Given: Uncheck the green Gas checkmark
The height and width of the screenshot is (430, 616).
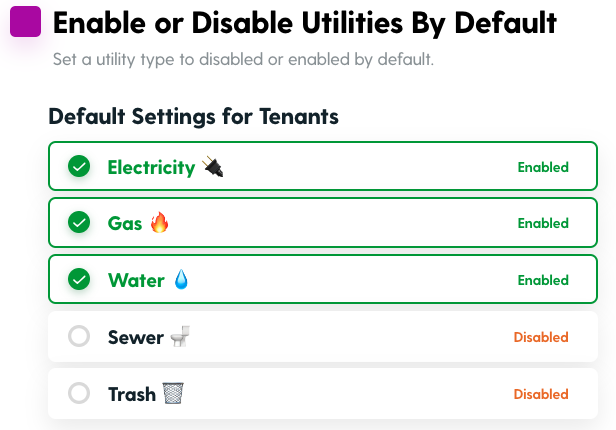Looking at the screenshot, I should point(79,222).
